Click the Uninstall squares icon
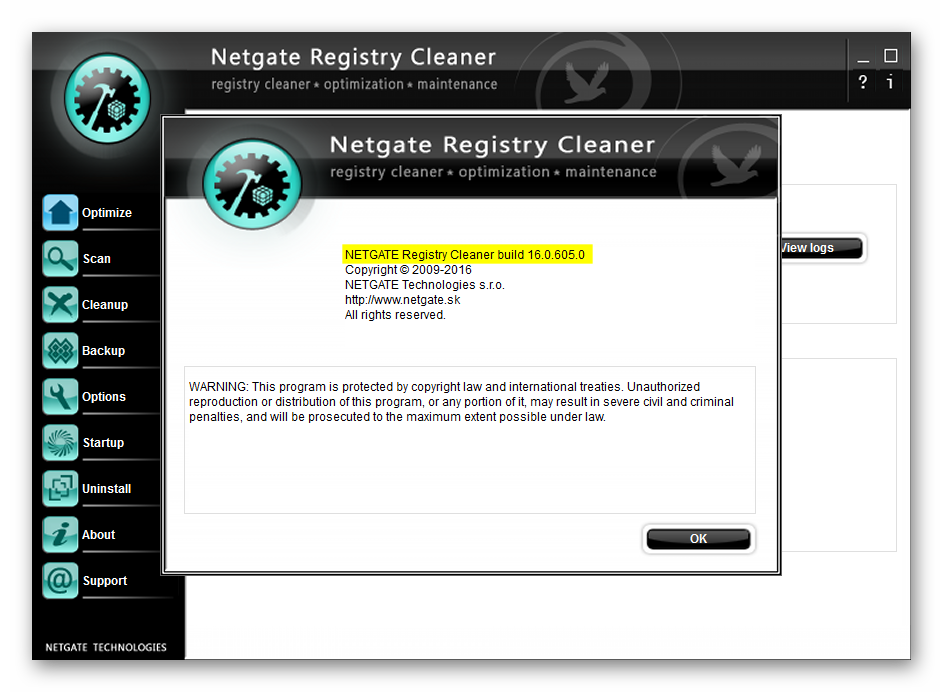The width and height of the screenshot is (943, 692). (x=60, y=488)
